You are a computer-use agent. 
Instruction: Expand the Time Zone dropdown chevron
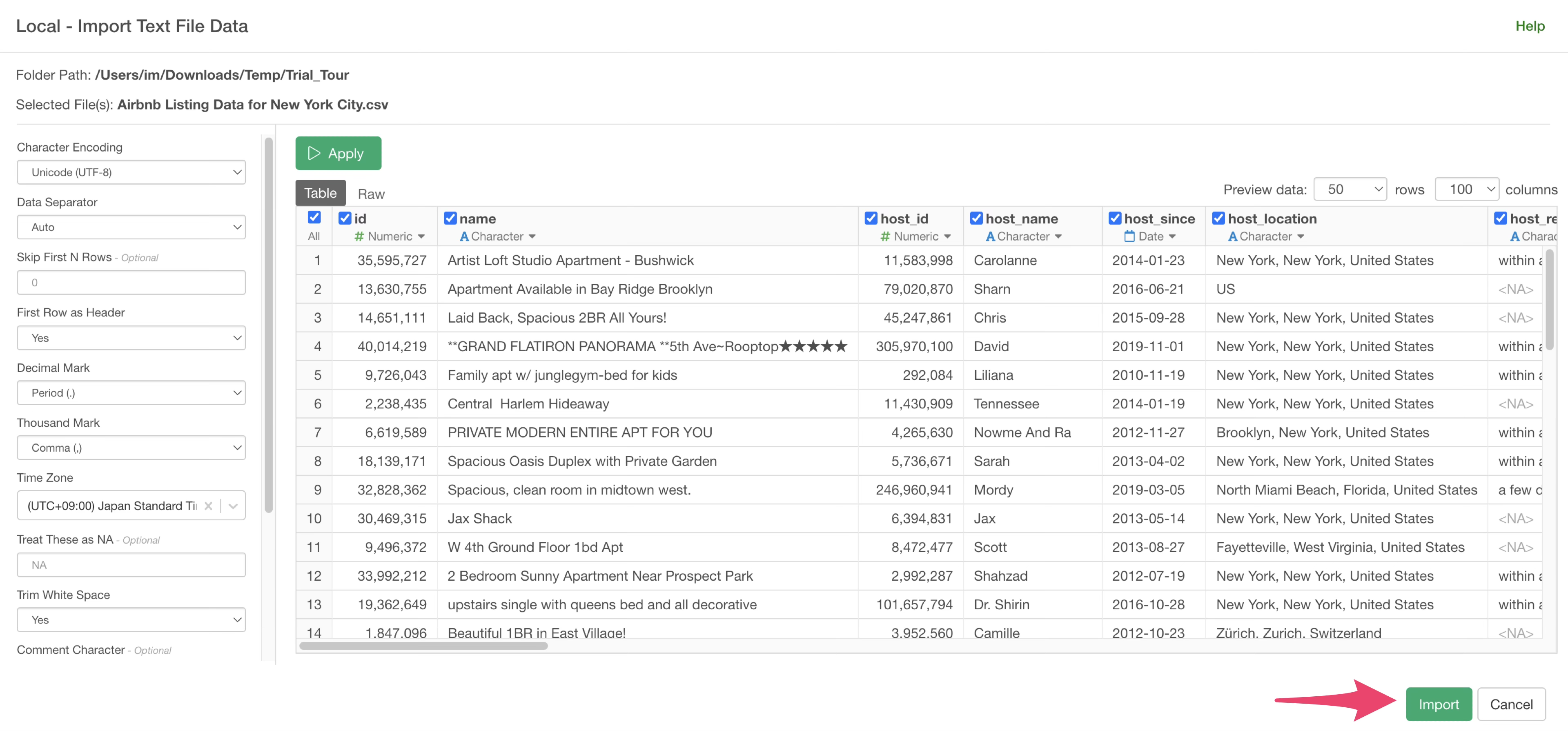[x=232, y=506]
